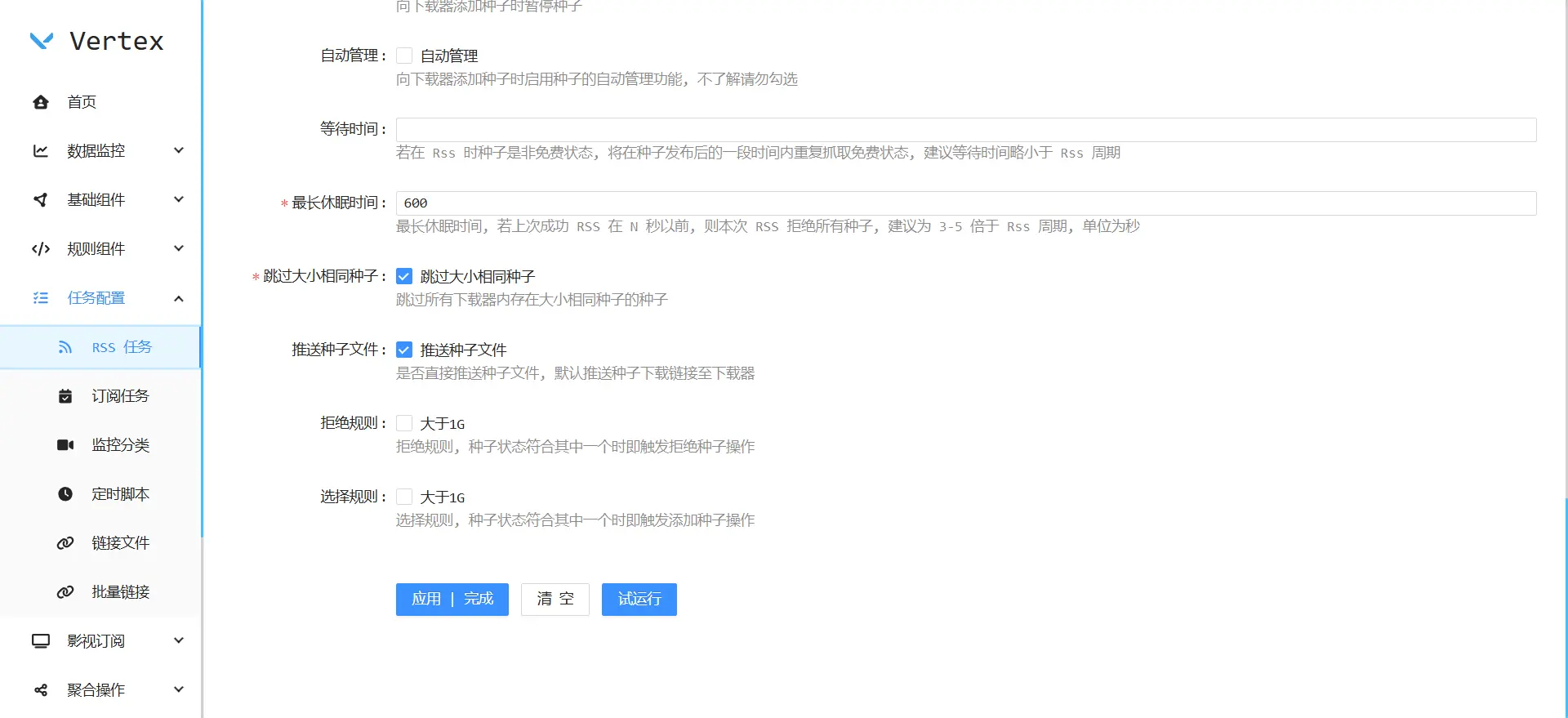Click the 应用 | 完成 button
This screenshot has height=718, width=1568.
pyautogui.click(x=452, y=600)
